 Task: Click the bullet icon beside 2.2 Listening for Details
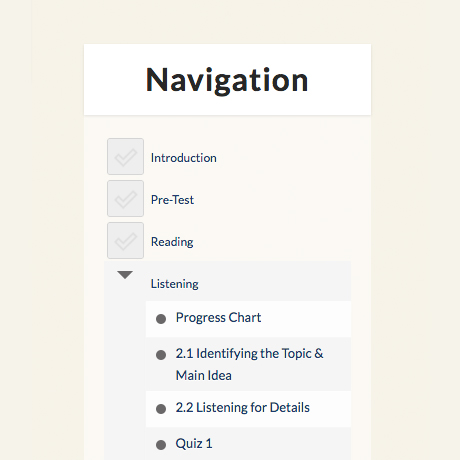(161, 409)
